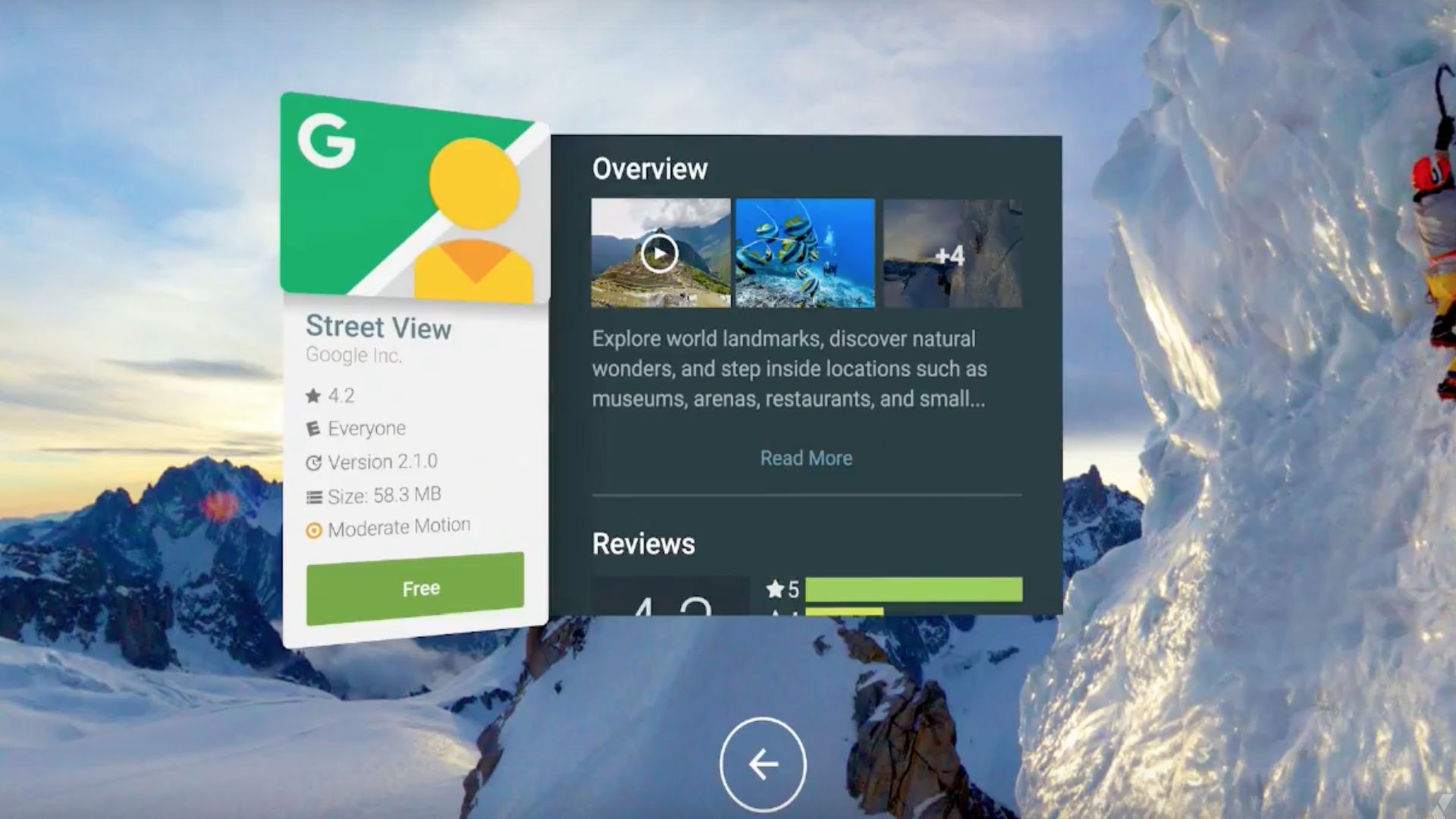Viewport: 1456px width, 819px height.
Task: Click the 5-star rating green bar
Action: 914,589
